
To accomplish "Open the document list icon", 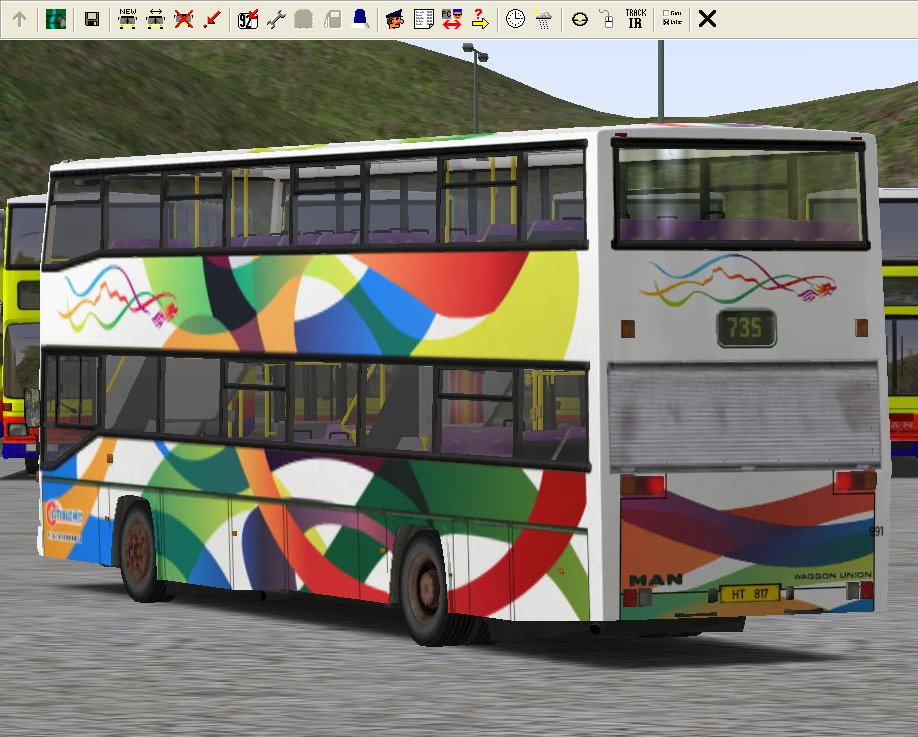I will point(424,19).
